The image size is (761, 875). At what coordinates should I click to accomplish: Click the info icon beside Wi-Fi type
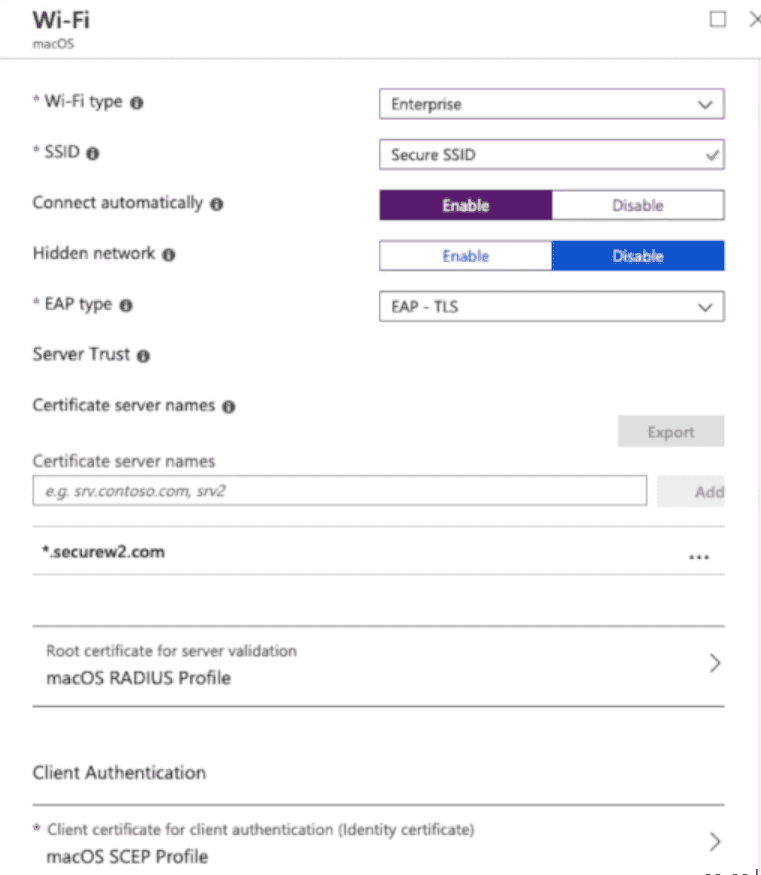137,103
